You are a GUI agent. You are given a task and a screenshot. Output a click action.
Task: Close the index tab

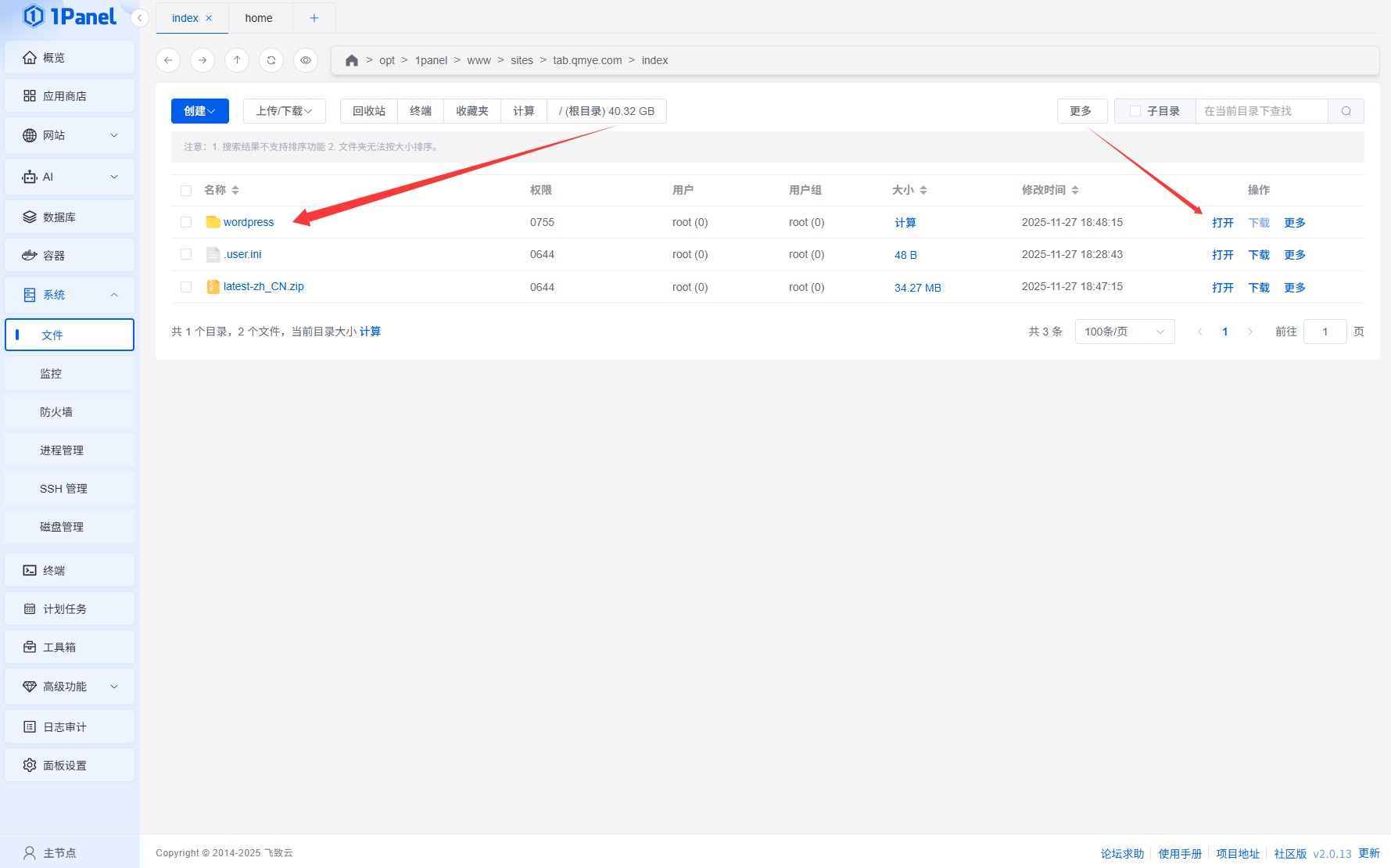pyautogui.click(x=209, y=18)
